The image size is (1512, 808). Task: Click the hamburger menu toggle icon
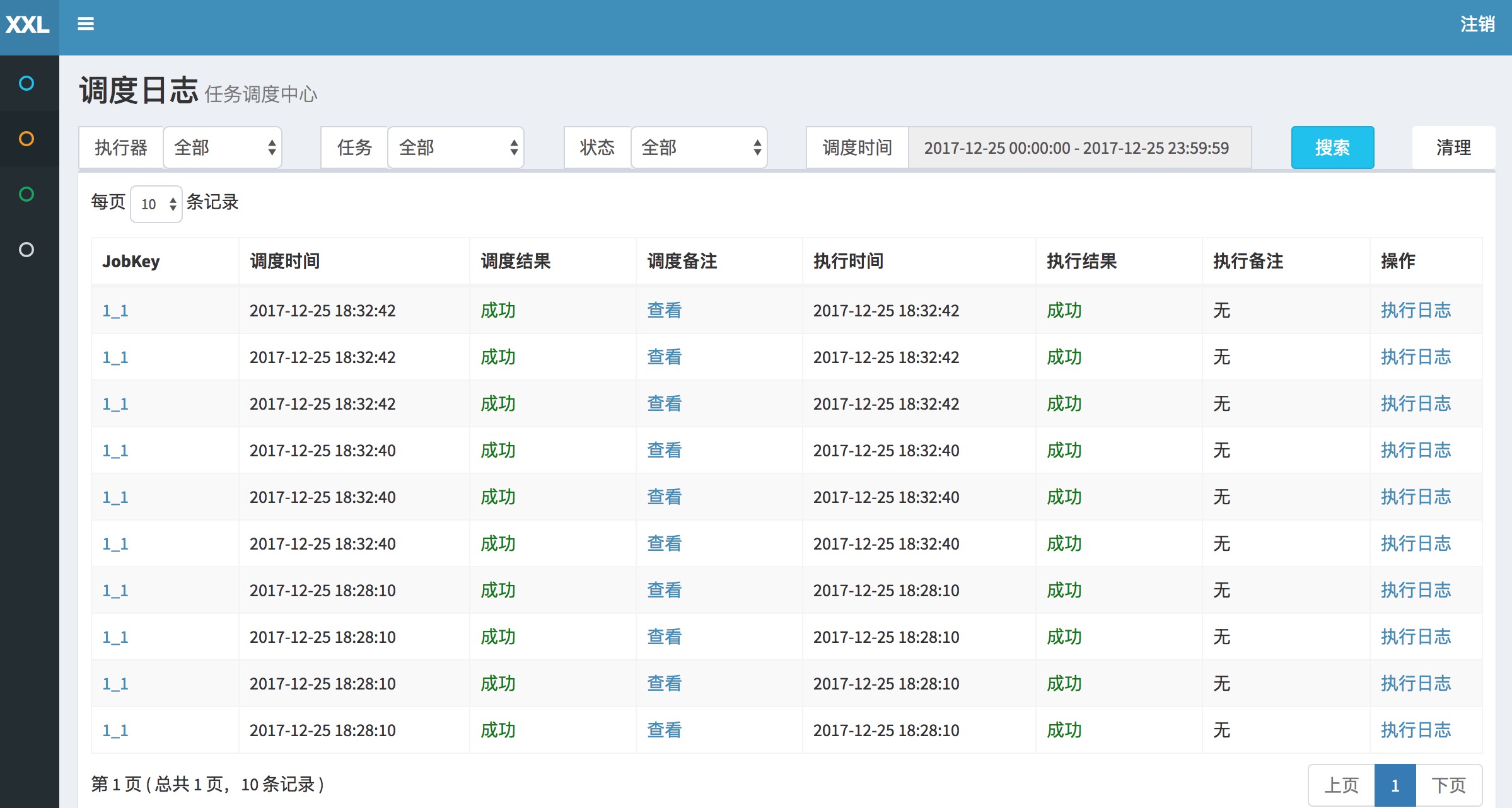tap(86, 24)
